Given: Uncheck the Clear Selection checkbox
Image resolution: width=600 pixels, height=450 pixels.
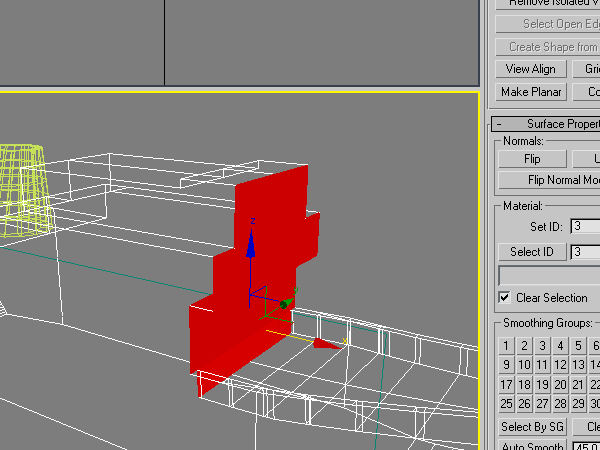Looking at the screenshot, I should click(505, 298).
